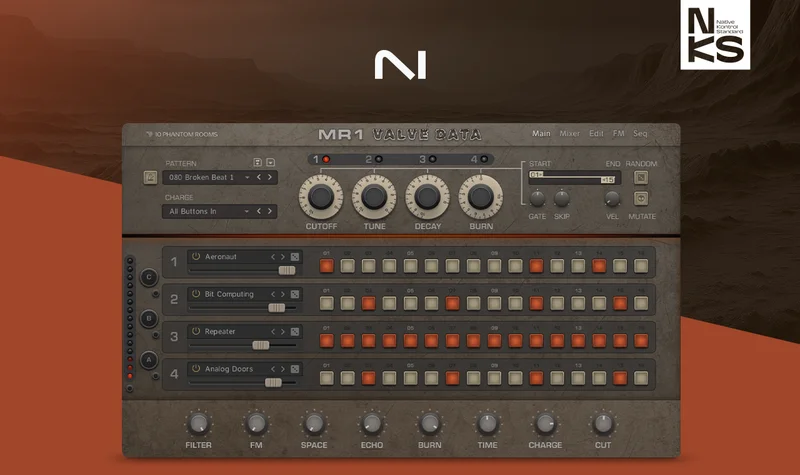Click the round C button
Screen dimensions: 800x475
[149, 277]
